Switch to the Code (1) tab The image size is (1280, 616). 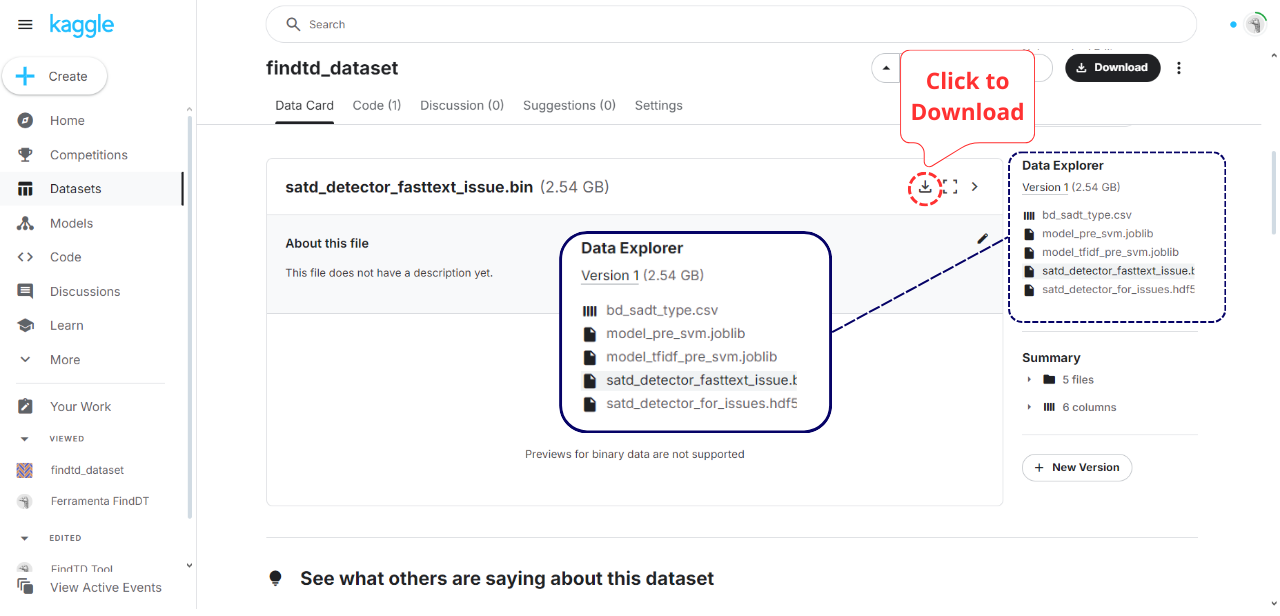click(x=377, y=105)
